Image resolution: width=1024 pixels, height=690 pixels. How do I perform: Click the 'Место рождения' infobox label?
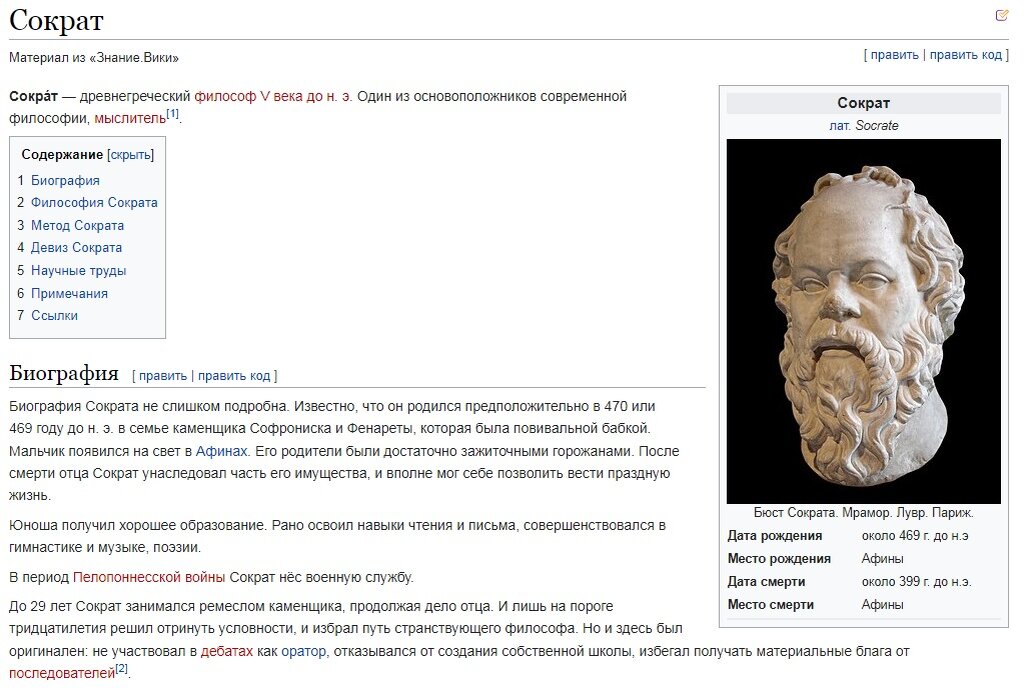point(779,558)
